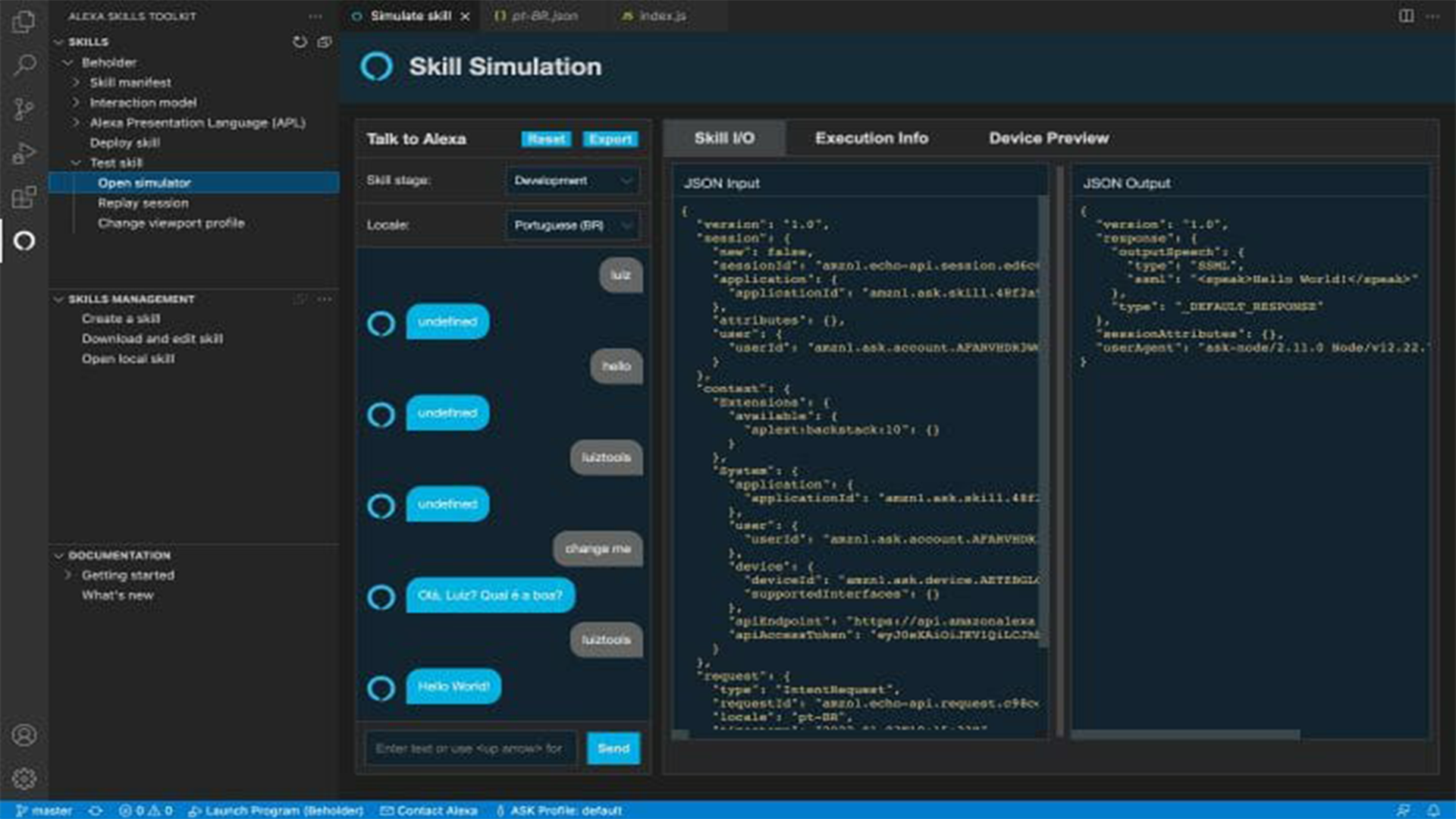Open the Explorer view icon

(x=24, y=23)
